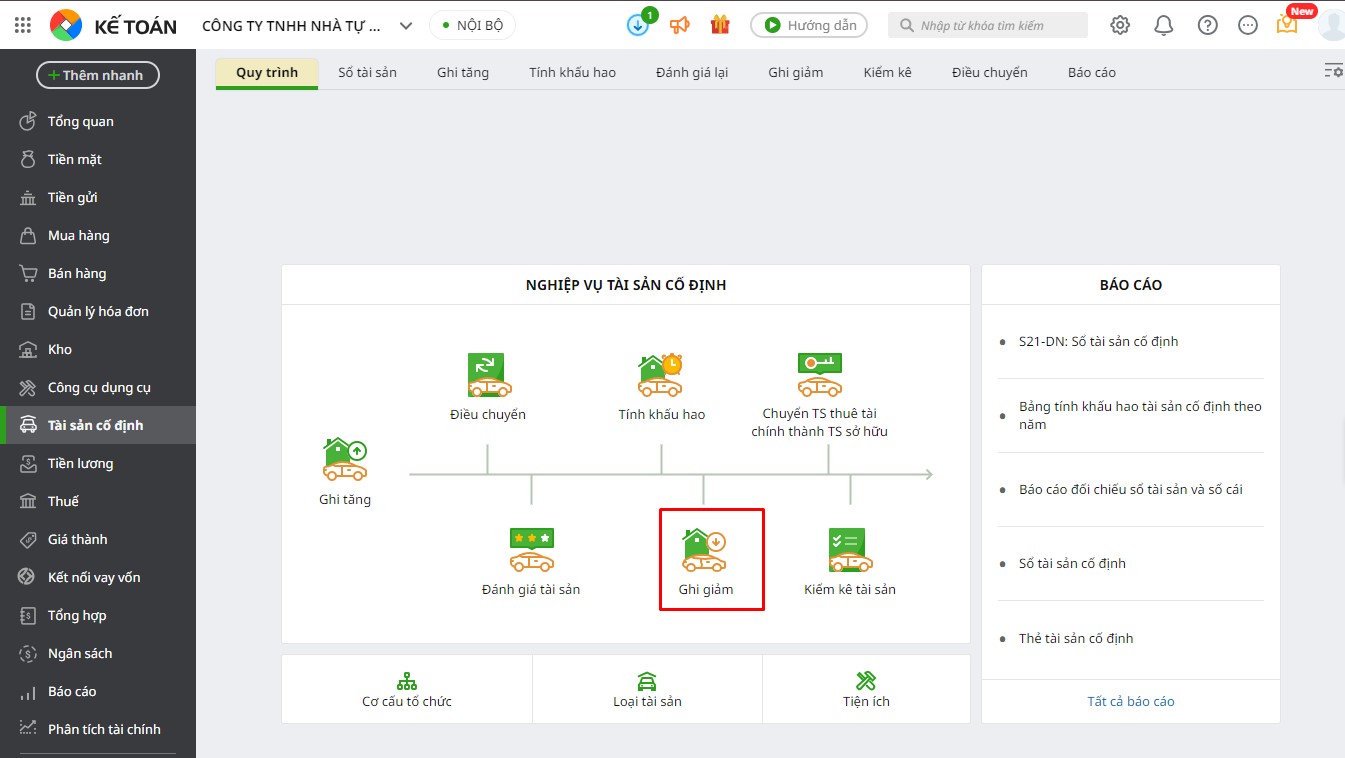Open the Ghi giảm tab
1345x758 pixels.
[796, 73]
